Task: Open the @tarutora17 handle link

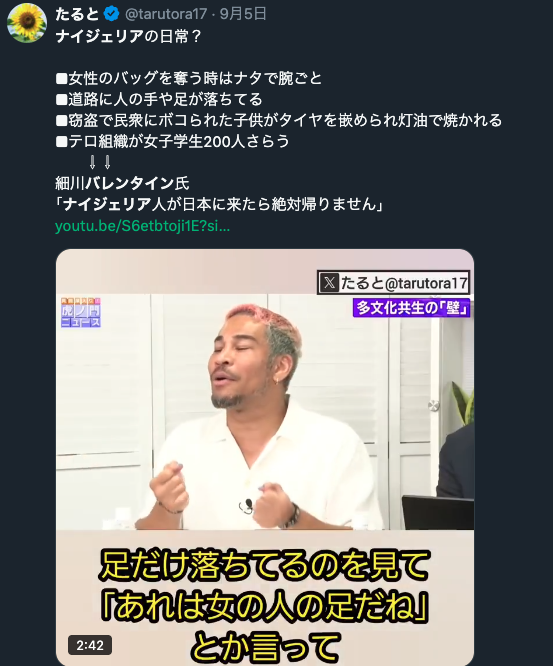Action: pyautogui.click(x=166, y=14)
